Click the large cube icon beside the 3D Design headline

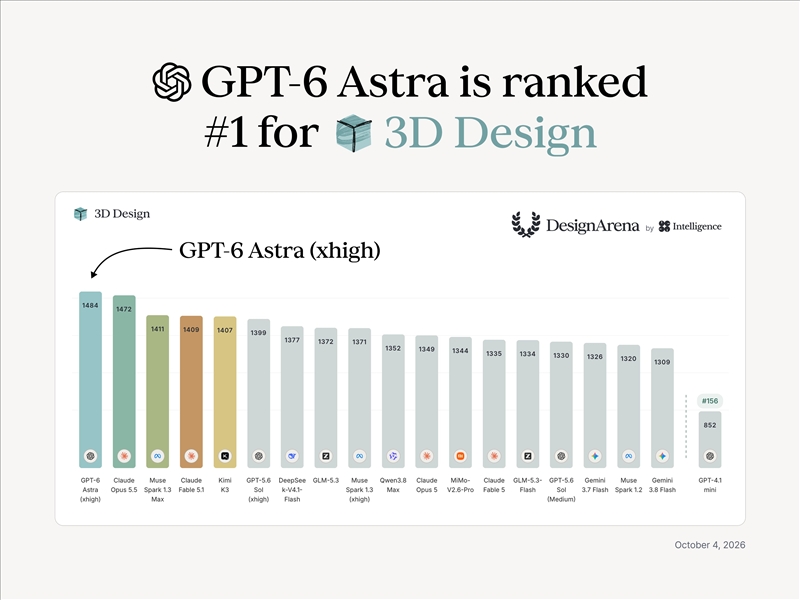pos(354,133)
